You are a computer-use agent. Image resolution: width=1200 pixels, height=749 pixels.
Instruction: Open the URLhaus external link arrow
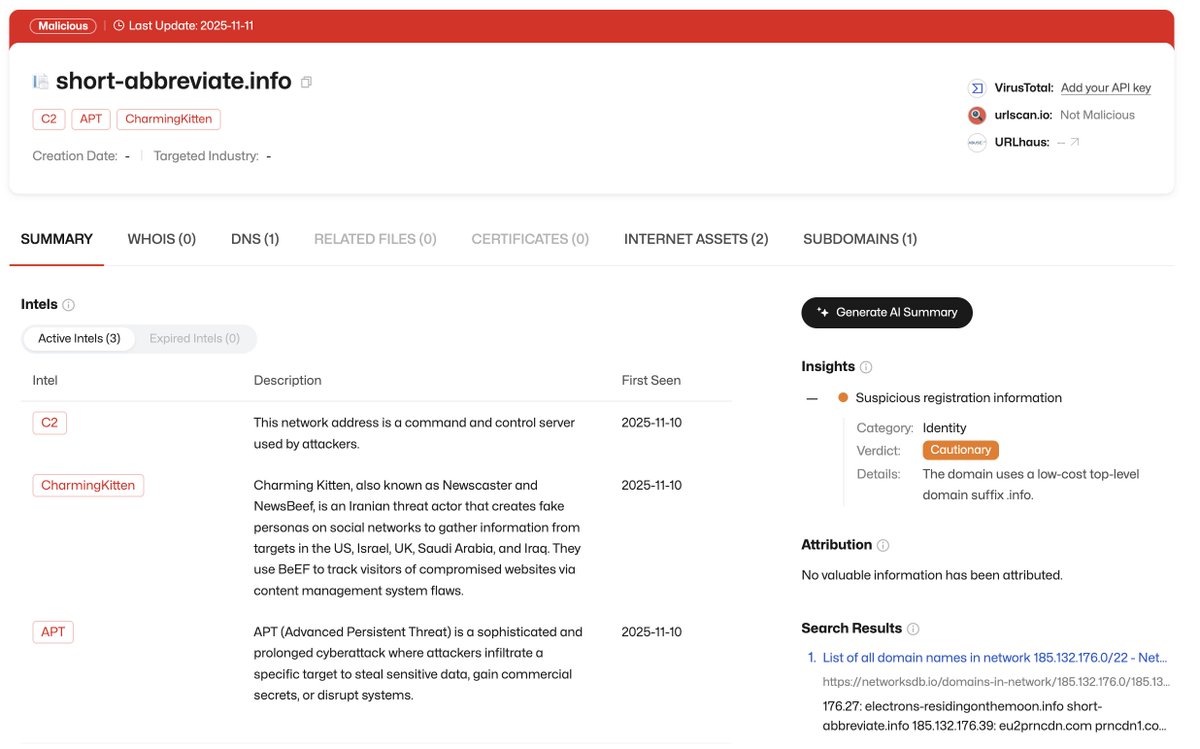1075,142
